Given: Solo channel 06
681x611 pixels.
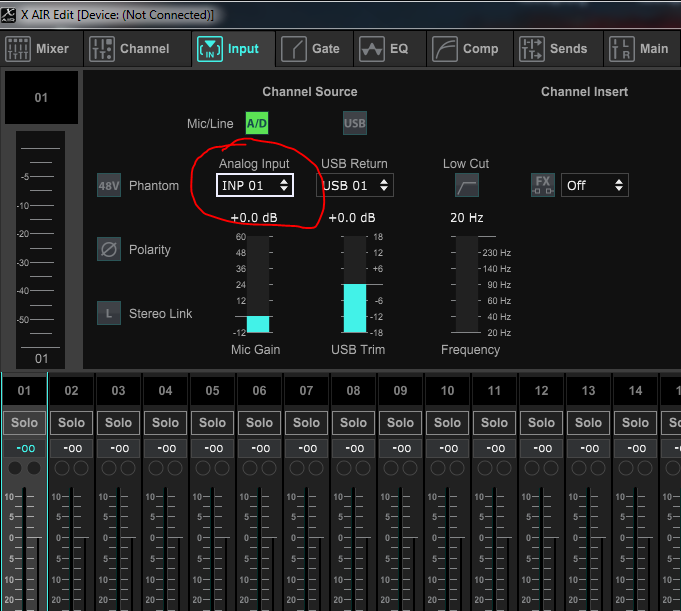Looking at the screenshot, I should tap(259, 423).
